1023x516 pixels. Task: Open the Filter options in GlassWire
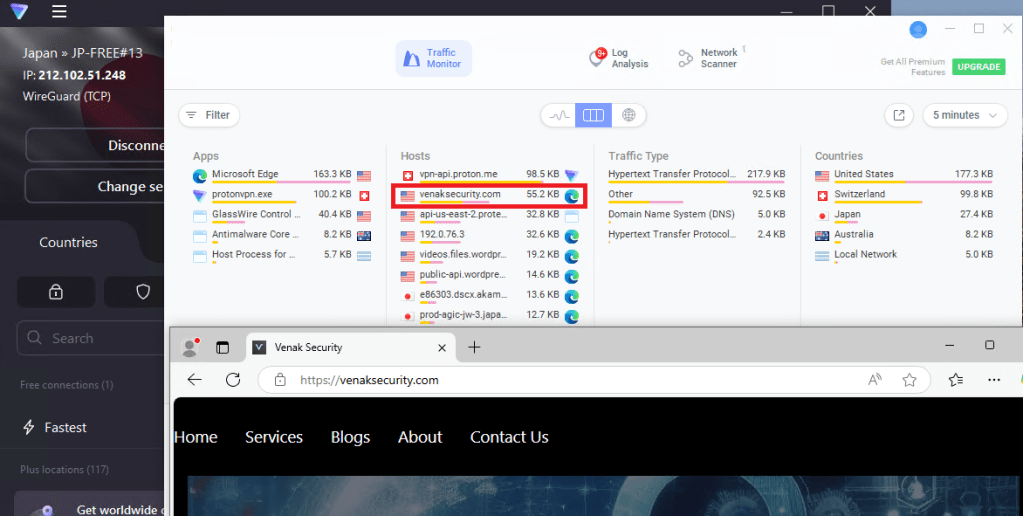[x=208, y=115]
